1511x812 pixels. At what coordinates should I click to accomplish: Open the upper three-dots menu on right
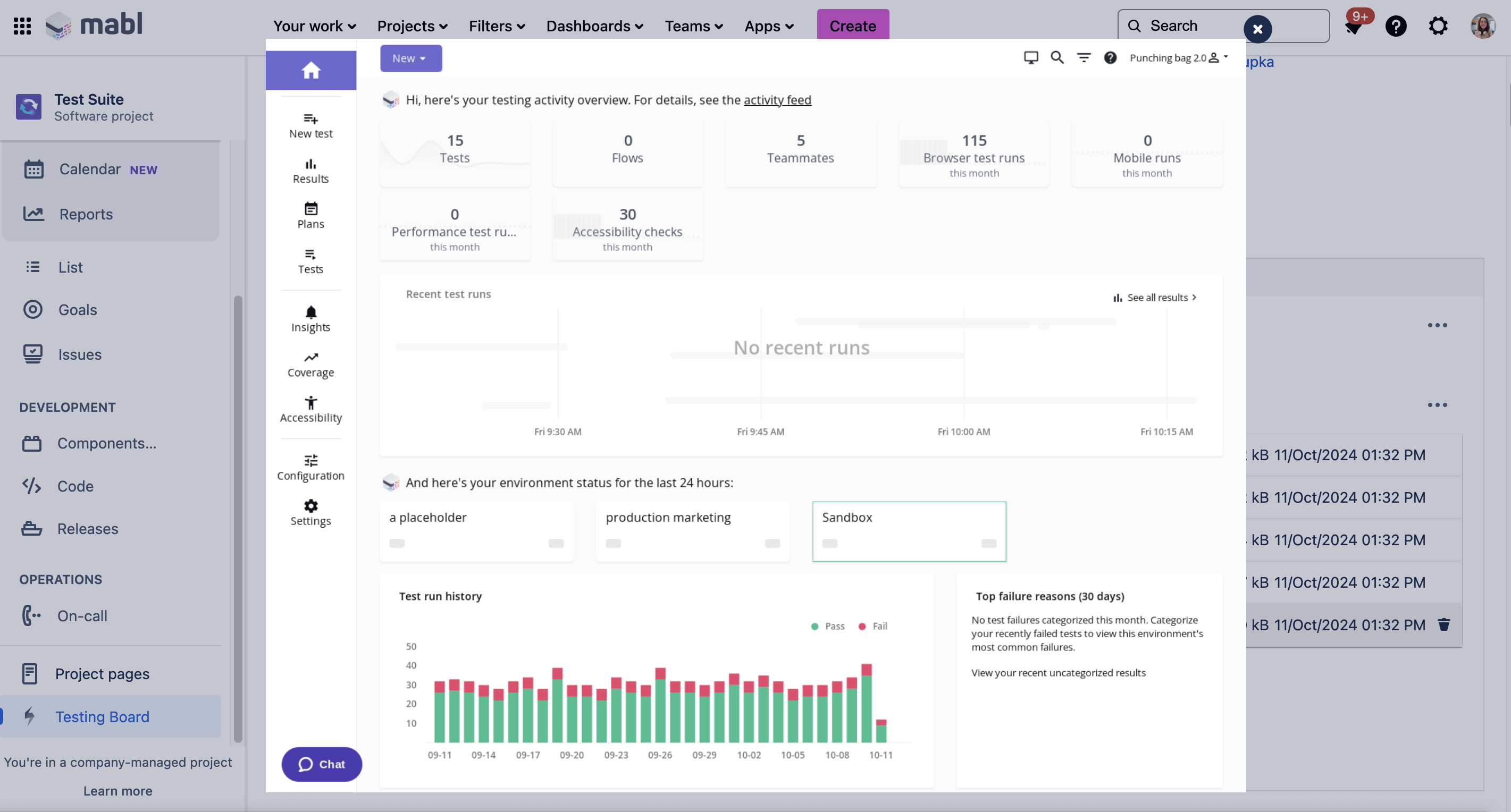coord(1437,325)
